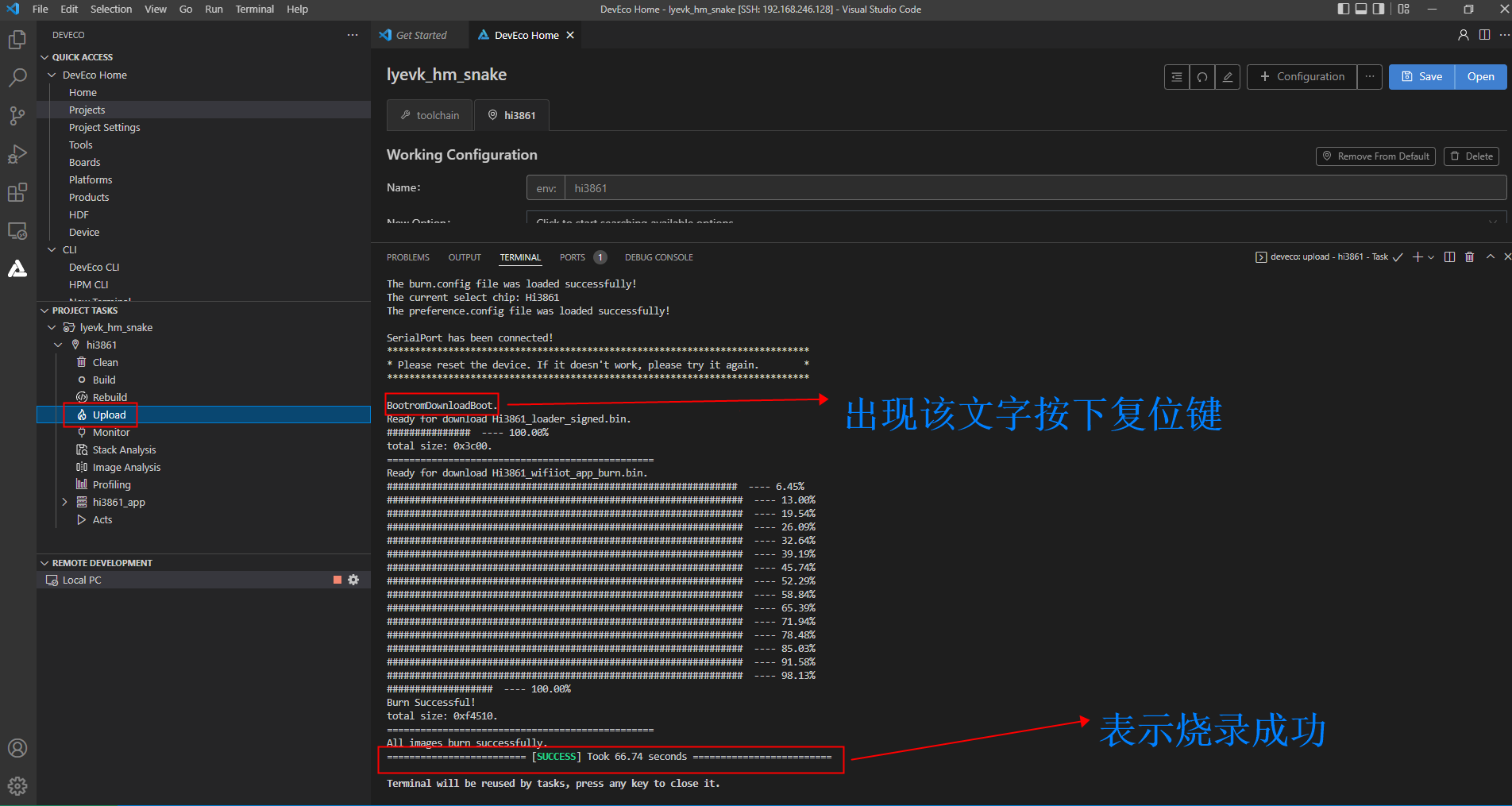Click the Save button
The image size is (1512, 806).
(x=1421, y=77)
